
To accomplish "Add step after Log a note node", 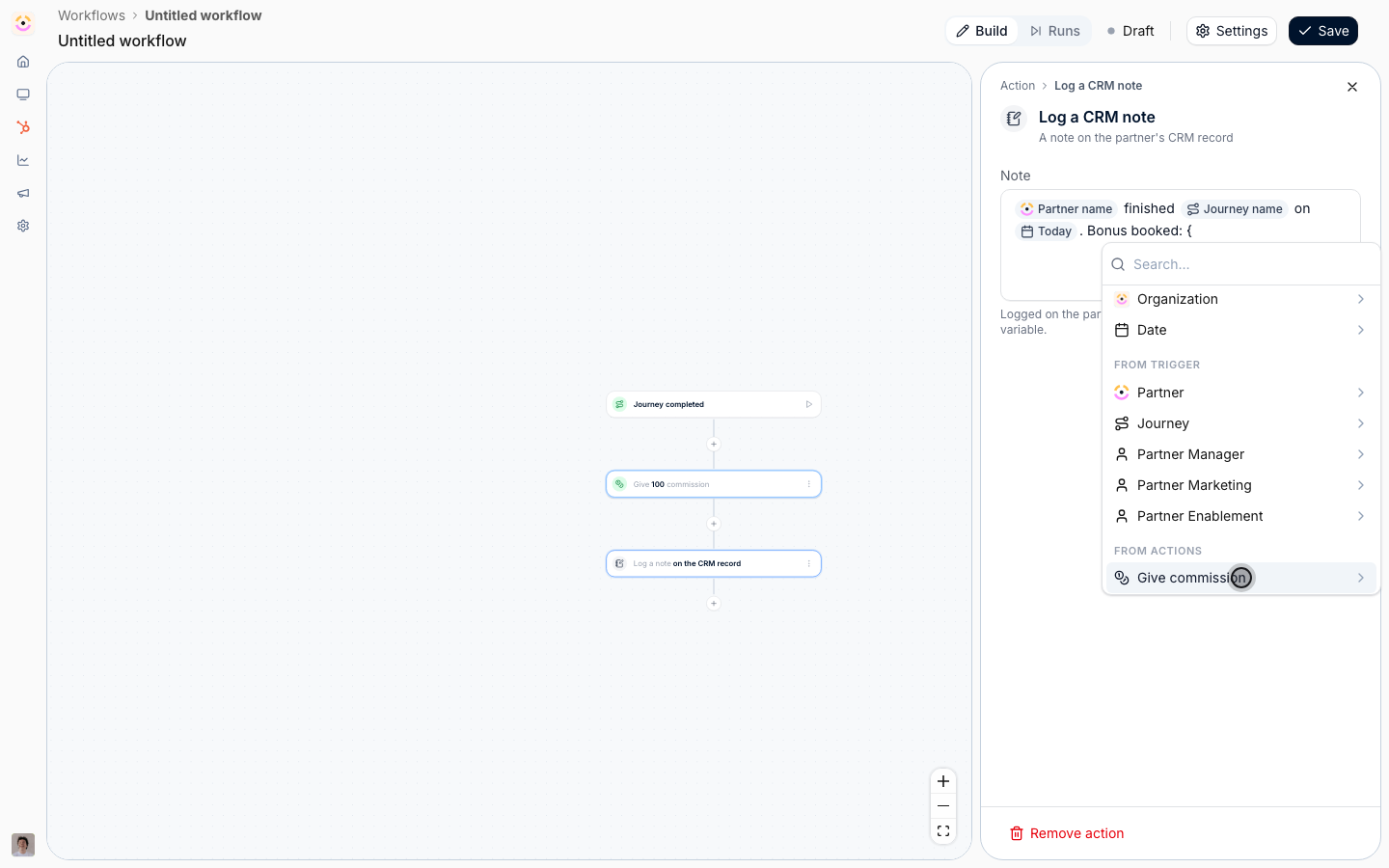I will pyautogui.click(x=714, y=604).
